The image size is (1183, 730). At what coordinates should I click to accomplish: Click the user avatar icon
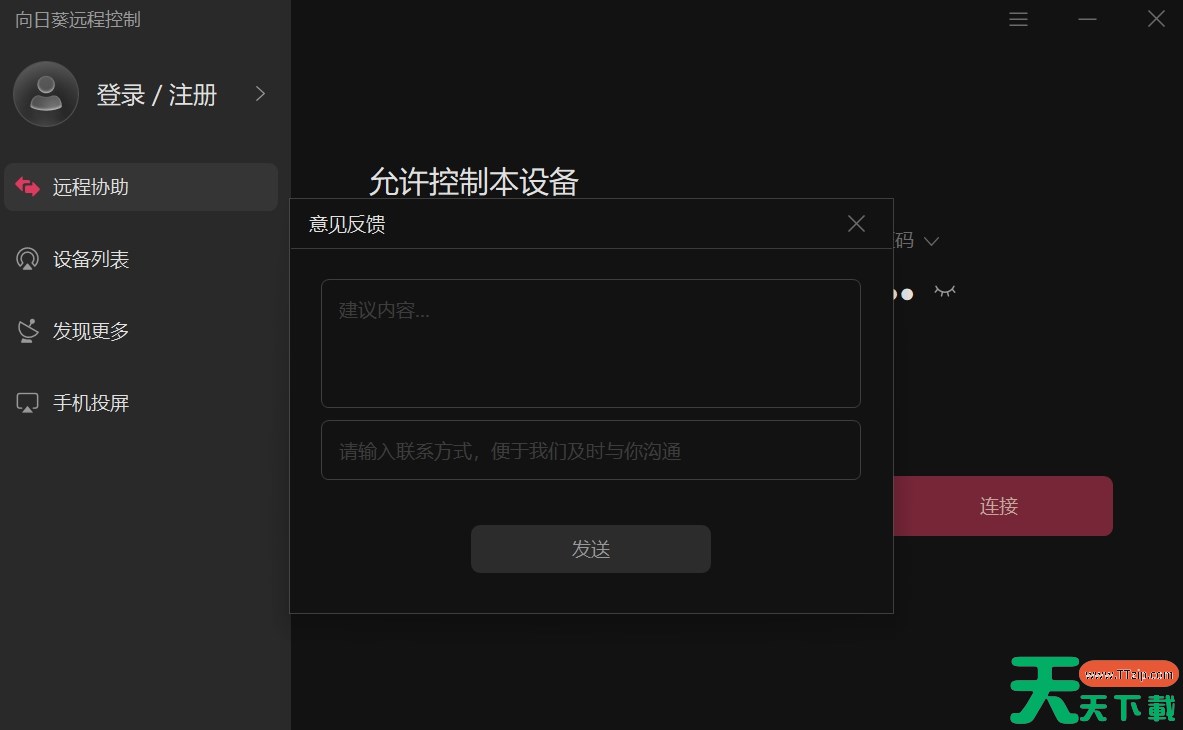point(46,94)
